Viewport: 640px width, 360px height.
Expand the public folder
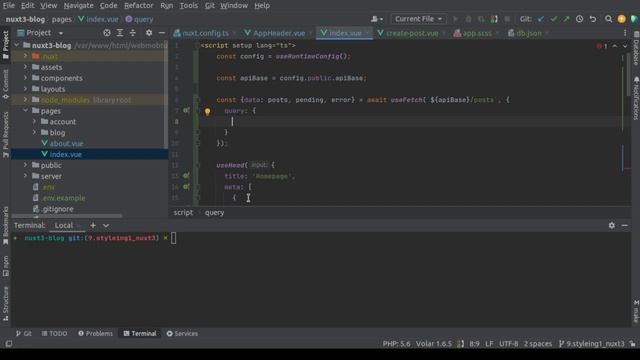click(25, 165)
